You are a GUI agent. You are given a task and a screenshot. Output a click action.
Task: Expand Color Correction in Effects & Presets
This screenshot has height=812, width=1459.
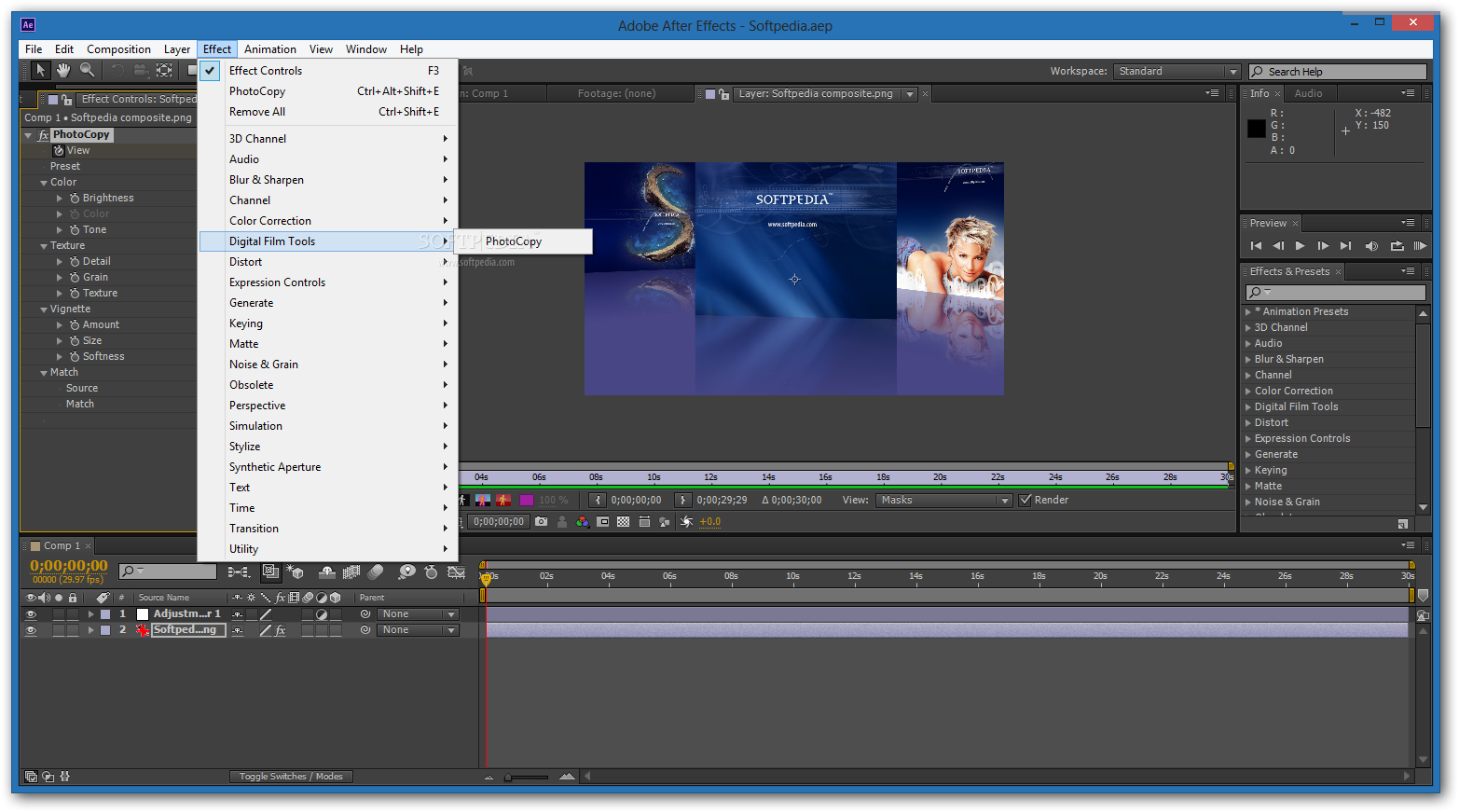1248,392
